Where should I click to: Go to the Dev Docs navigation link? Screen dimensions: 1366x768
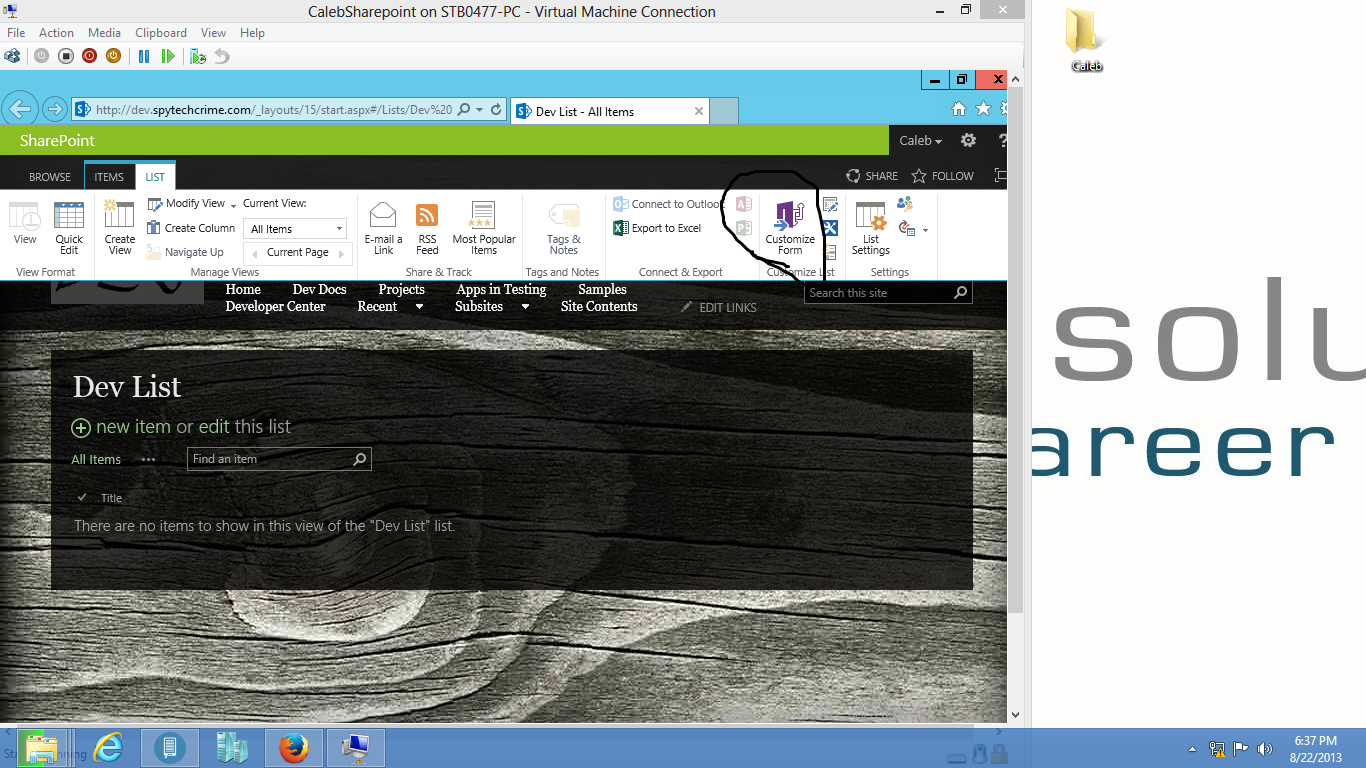point(319,290)
